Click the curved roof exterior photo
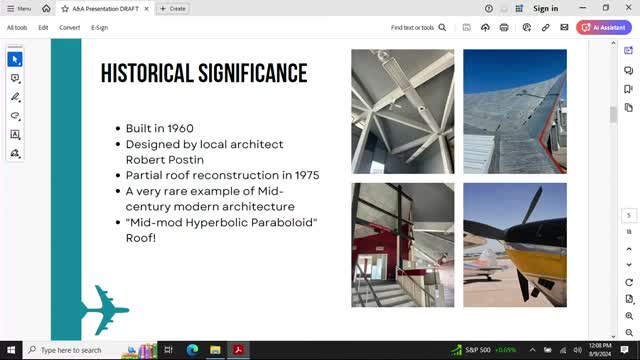 pyautogui.click(x=515, y=111)
